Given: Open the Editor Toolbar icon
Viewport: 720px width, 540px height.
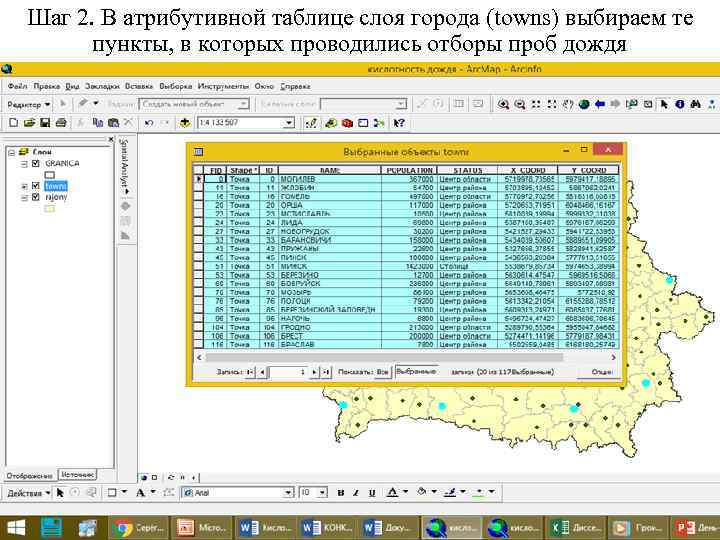Looking at the screenshot, I should click(311, 122).
